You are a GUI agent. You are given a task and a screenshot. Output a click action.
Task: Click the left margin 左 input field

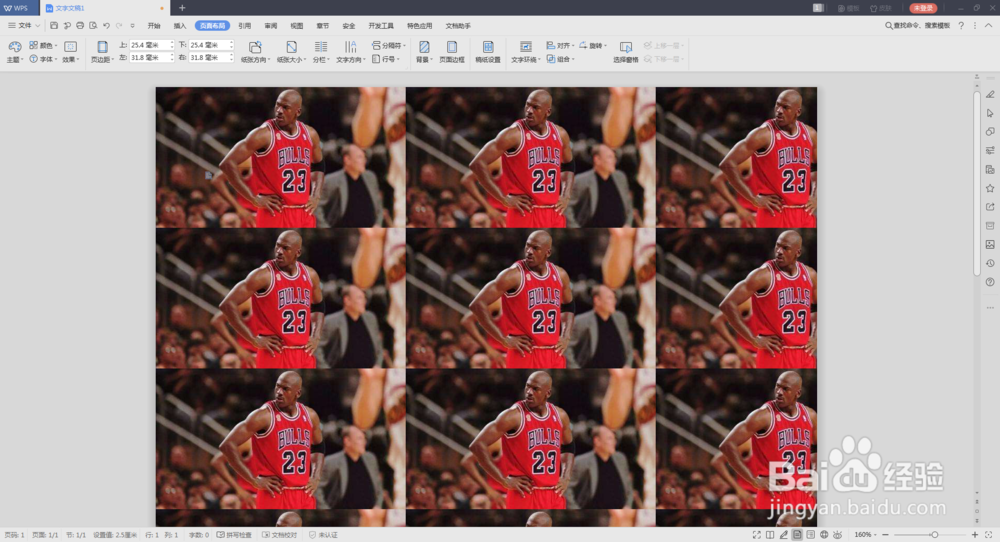[x=151, y=57]
